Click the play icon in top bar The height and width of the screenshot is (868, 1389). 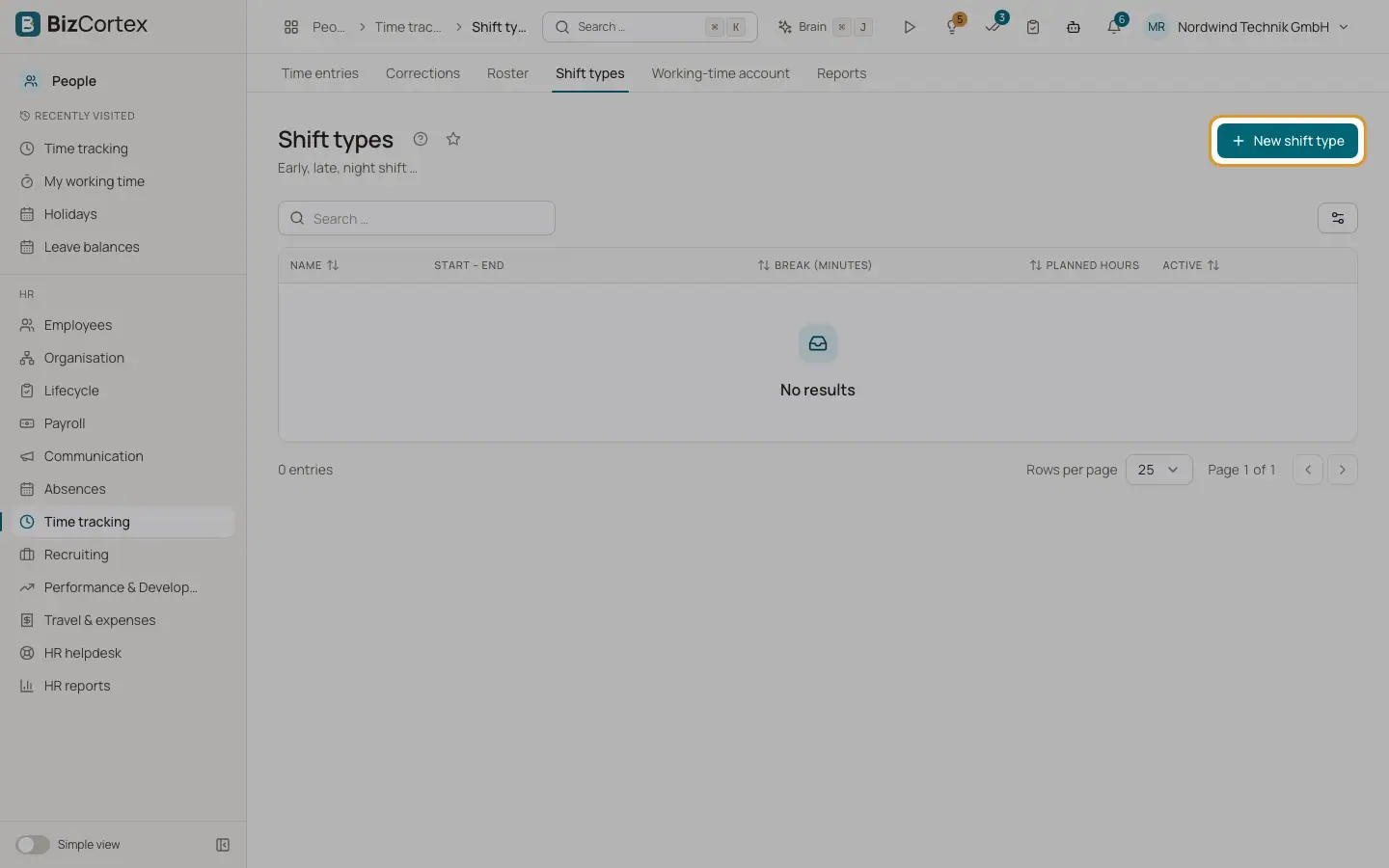pos(909,27)
